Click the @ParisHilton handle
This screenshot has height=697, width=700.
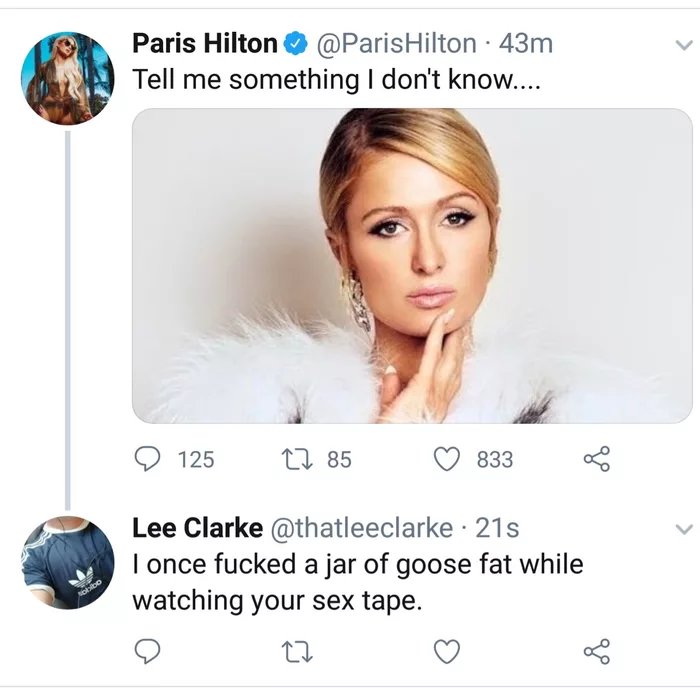[x=396, y=44]
